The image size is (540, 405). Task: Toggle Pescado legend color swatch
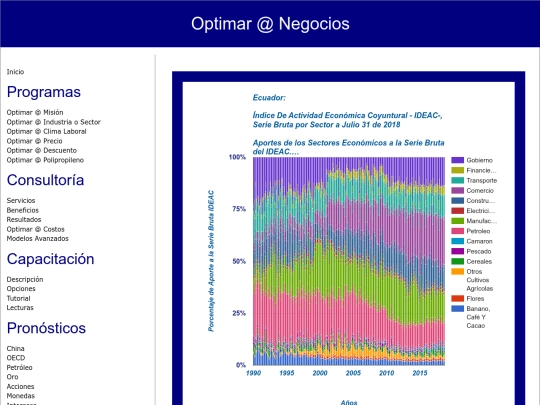tap(458, 251)
